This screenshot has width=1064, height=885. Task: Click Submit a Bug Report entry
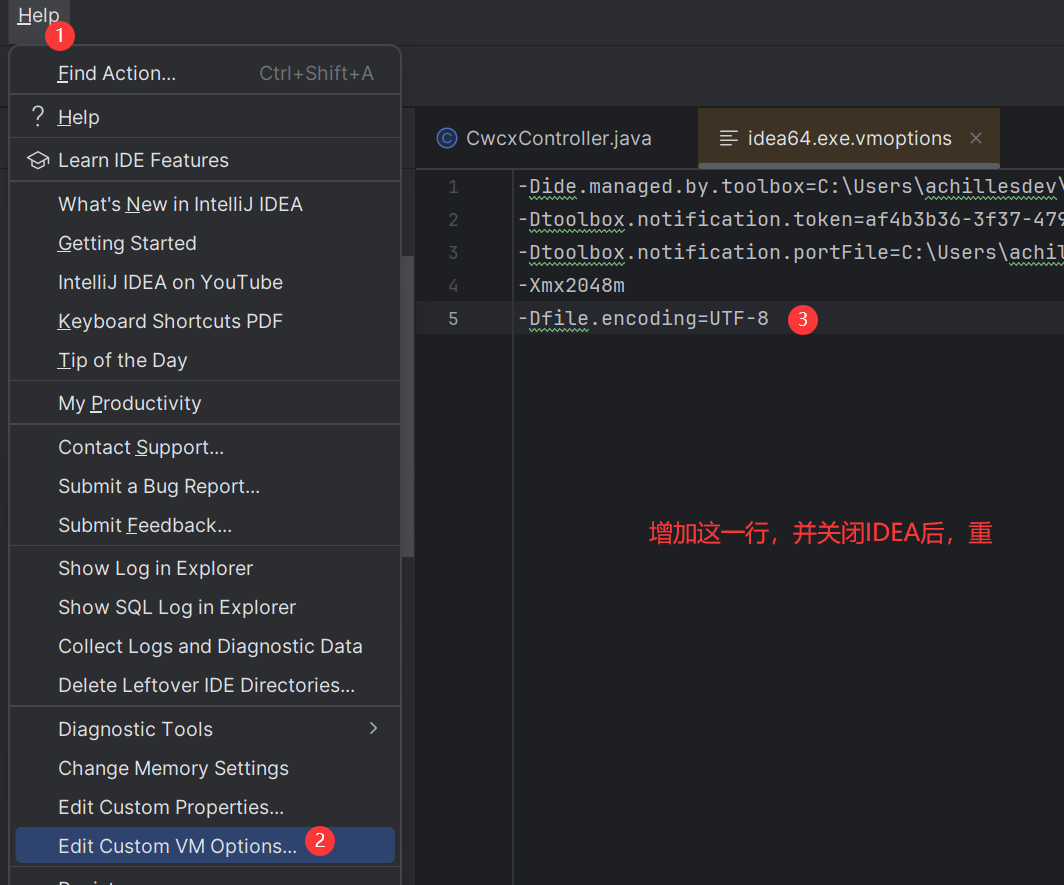pyautogui.click(x=159, y=486)
